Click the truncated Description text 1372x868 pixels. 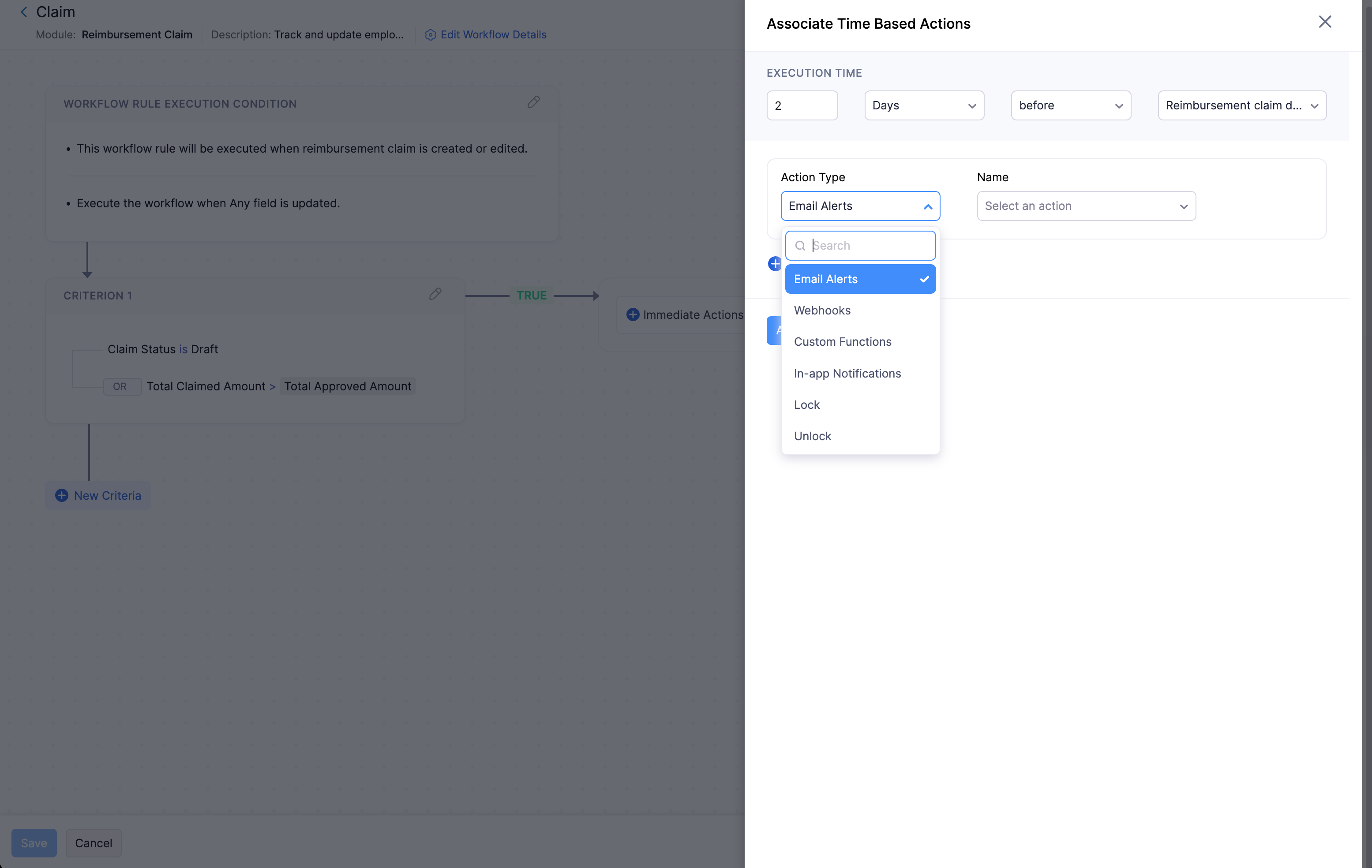coord(338,35)
